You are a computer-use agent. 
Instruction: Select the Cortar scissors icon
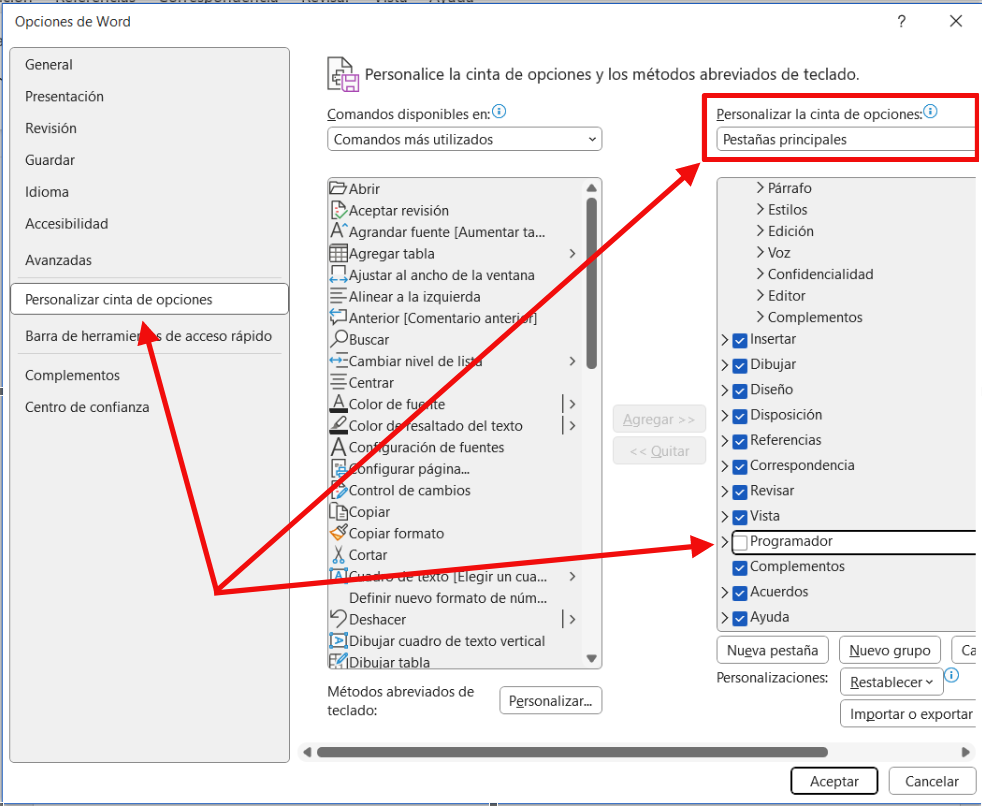click(x=338, y=555)
